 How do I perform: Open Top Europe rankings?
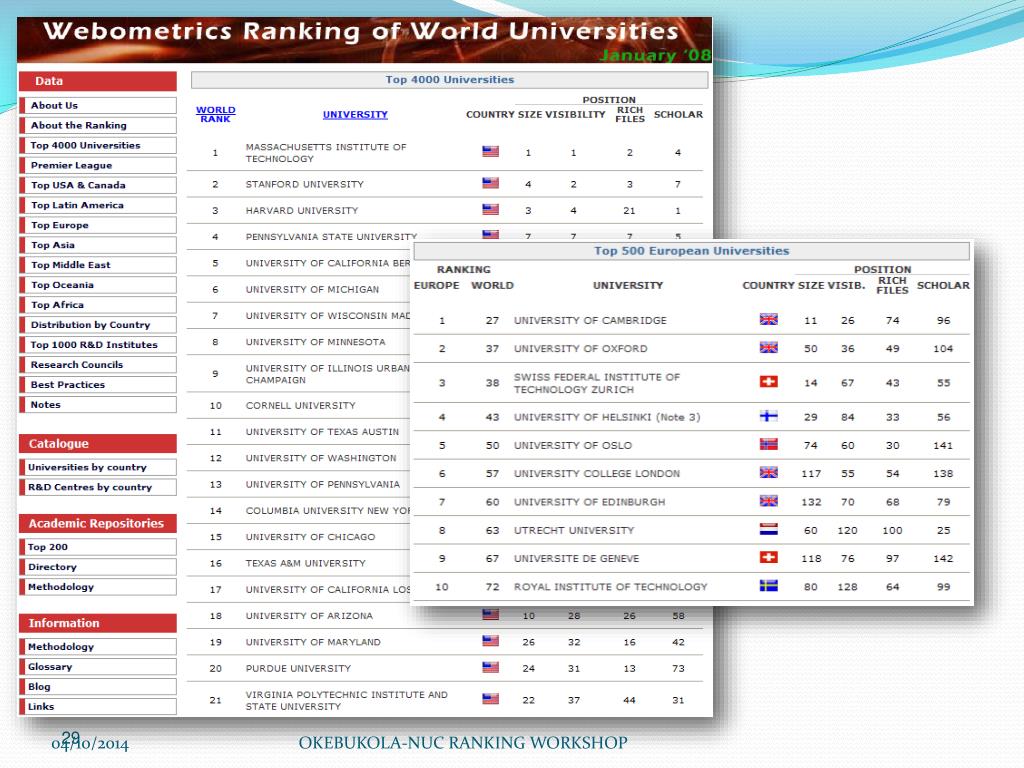pyautogui.click(x=98, y=225)
